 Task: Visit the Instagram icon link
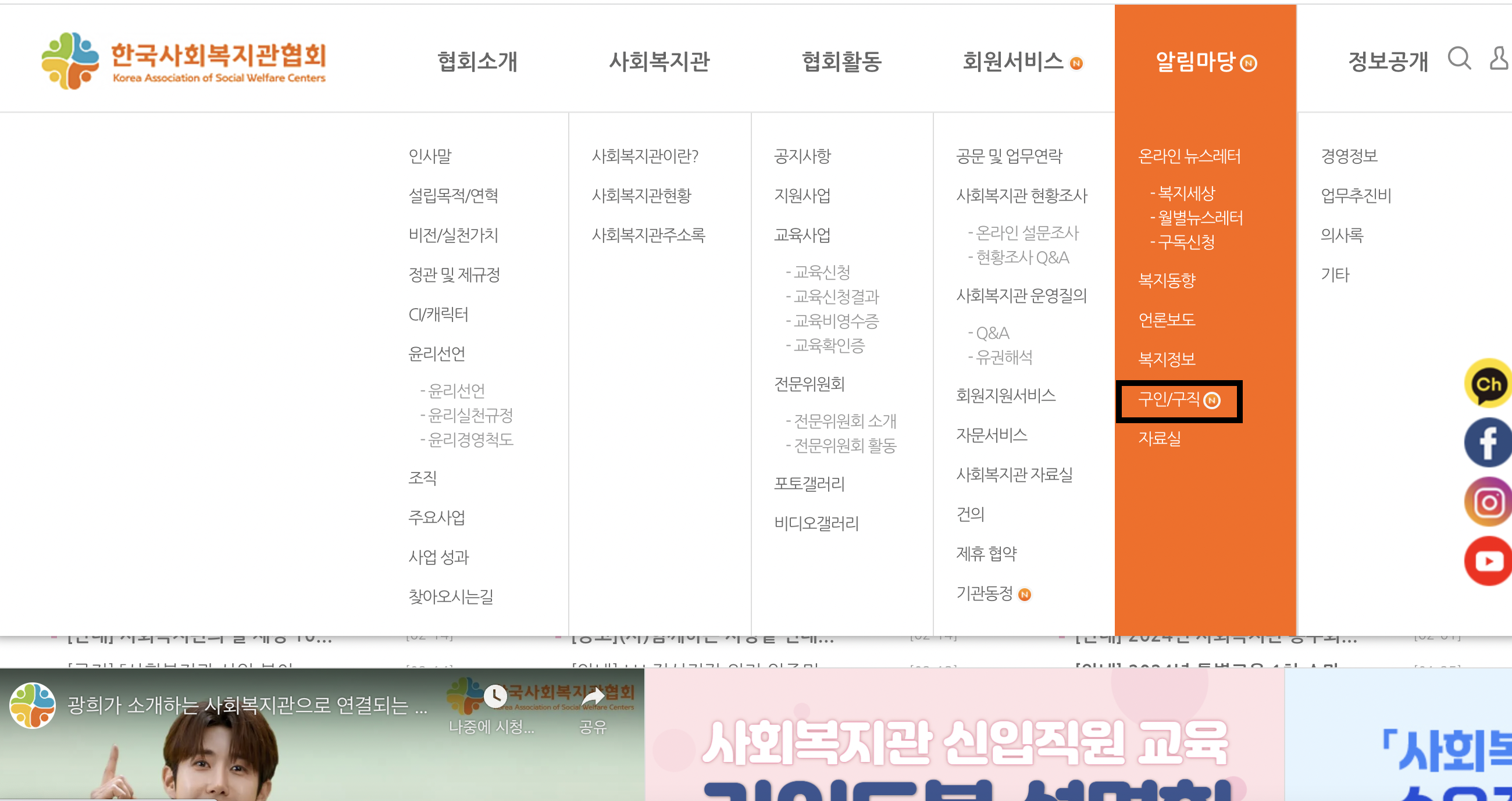pyautogui.click(x=1488, y=502)
